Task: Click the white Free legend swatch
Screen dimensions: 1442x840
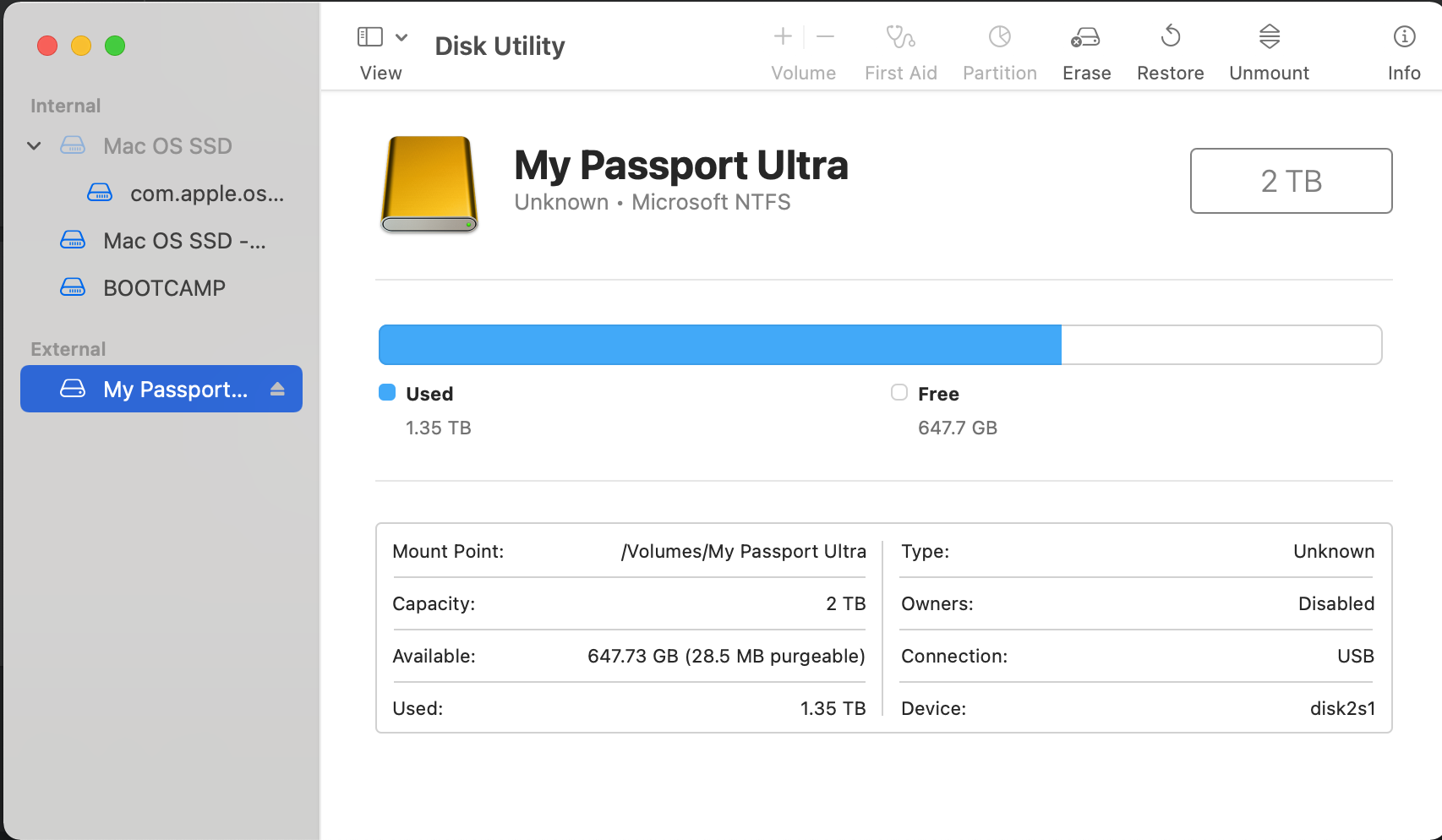Action: 899,392
